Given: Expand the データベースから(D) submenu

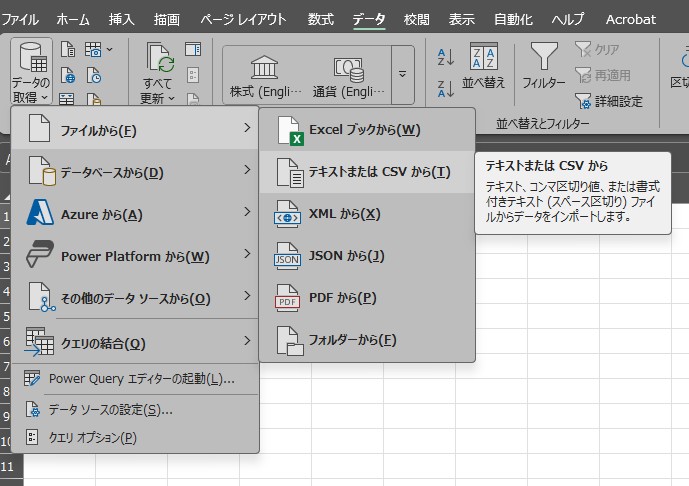Looking at the screenshot, I should pos(135,171).
